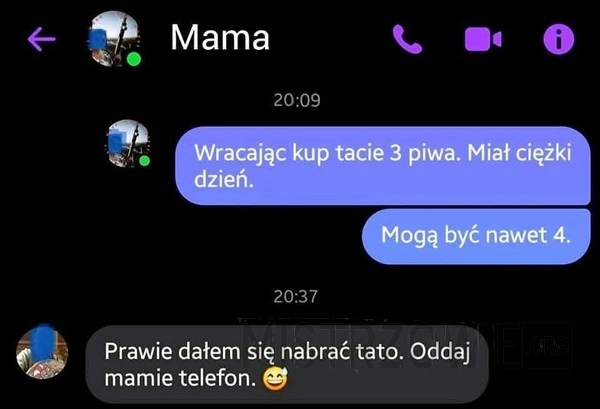
Task: Go back using the purple arrow
Action: (41, 39)
